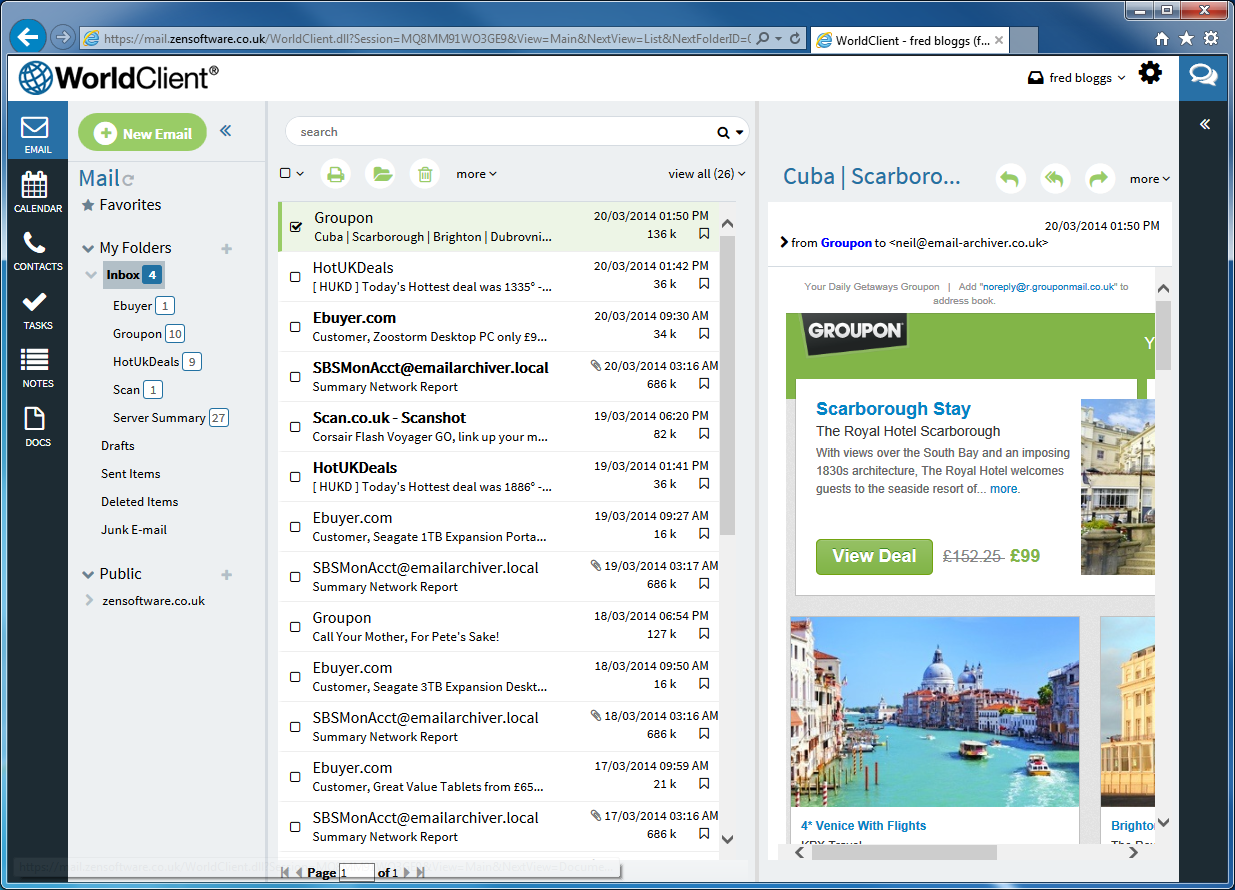Open the Contacts section
This screenshot has width=1235, height=890.
click(37, 251)
